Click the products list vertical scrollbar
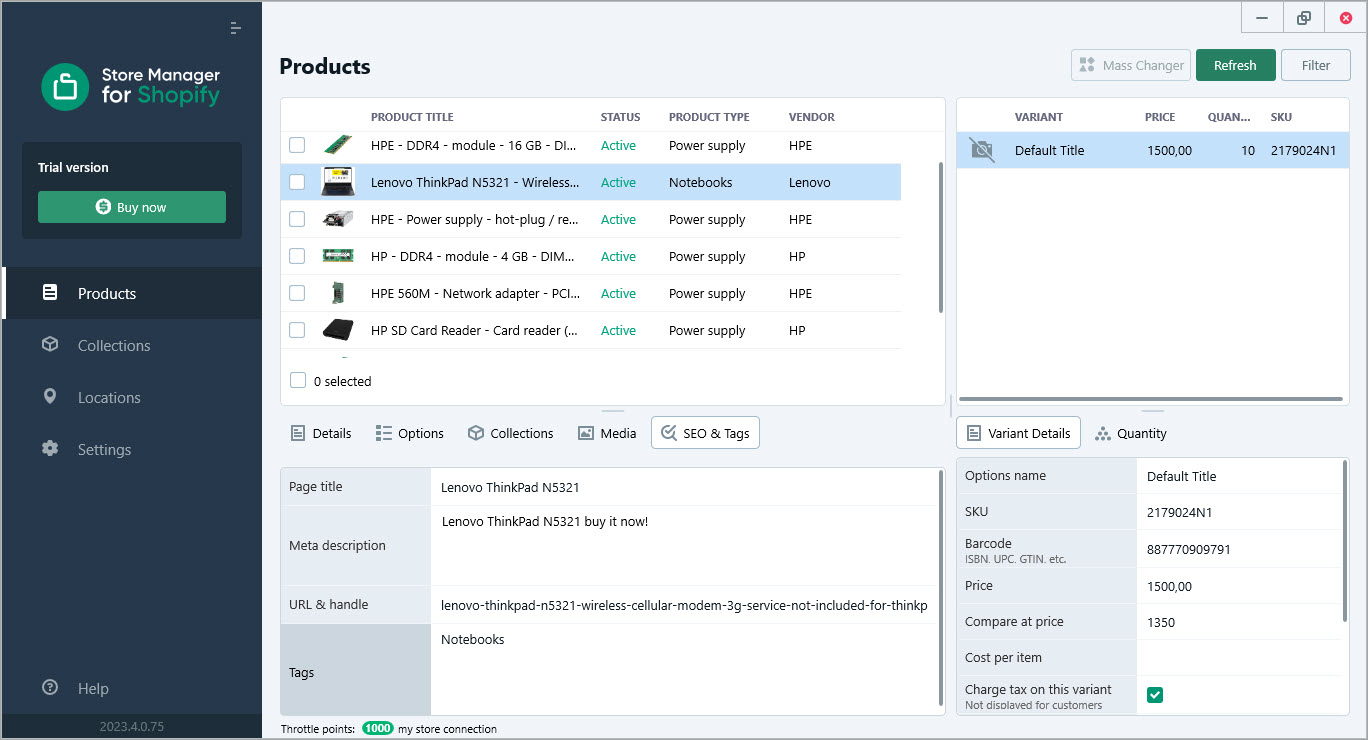This screenshot has width=1368, height=740. 940,238
